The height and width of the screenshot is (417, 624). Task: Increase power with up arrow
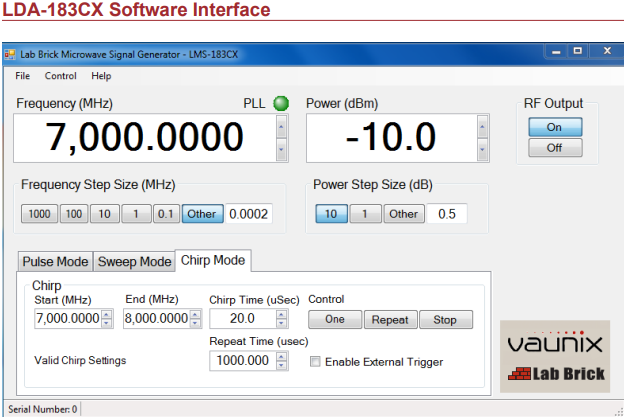(x=482, y=127)
